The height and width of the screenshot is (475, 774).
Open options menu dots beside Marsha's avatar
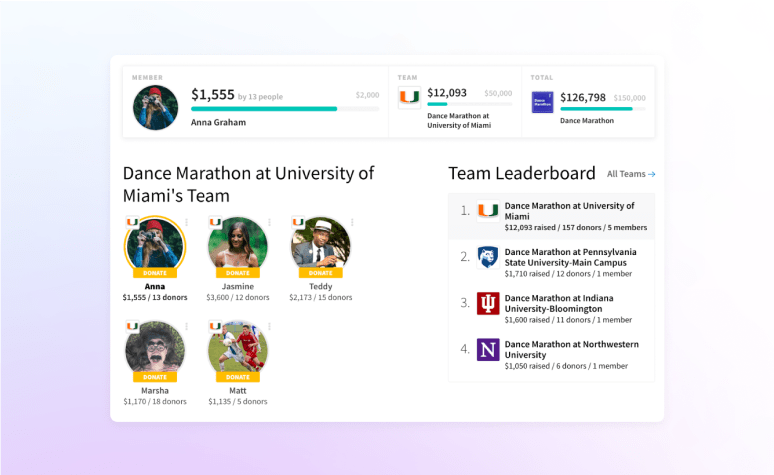click(x=187, y=327)
